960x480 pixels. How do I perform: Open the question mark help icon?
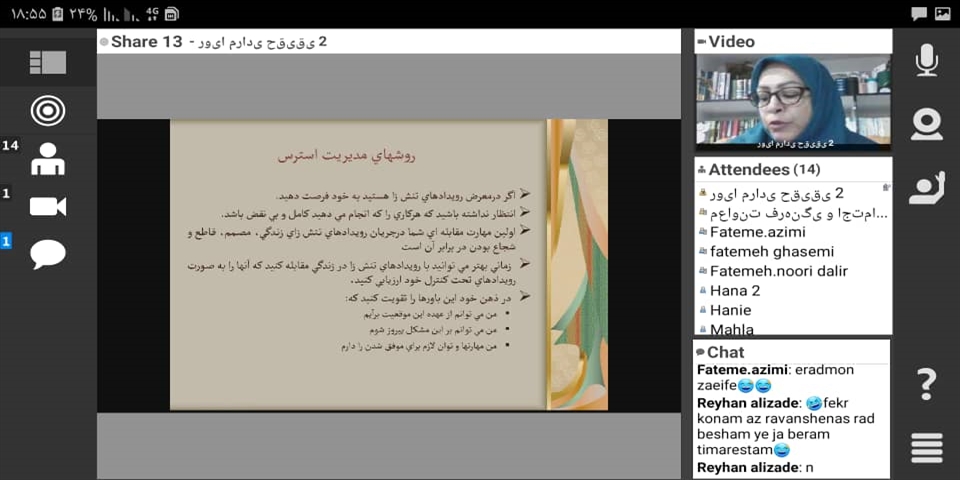(926, 383)
